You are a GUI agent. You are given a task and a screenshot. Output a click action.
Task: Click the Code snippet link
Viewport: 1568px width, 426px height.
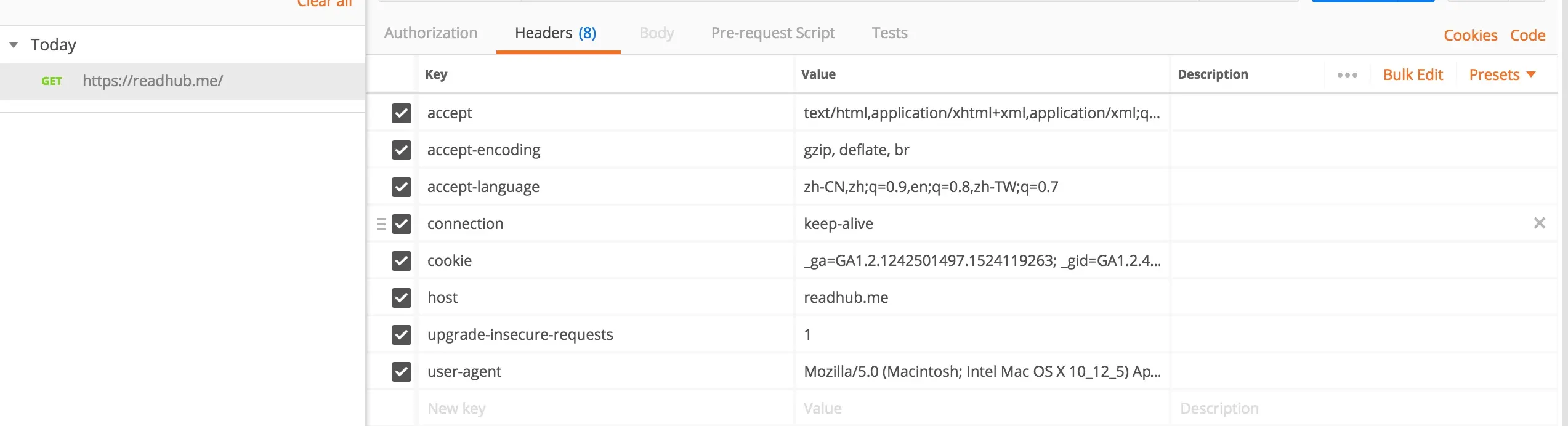pos(1527,36)
